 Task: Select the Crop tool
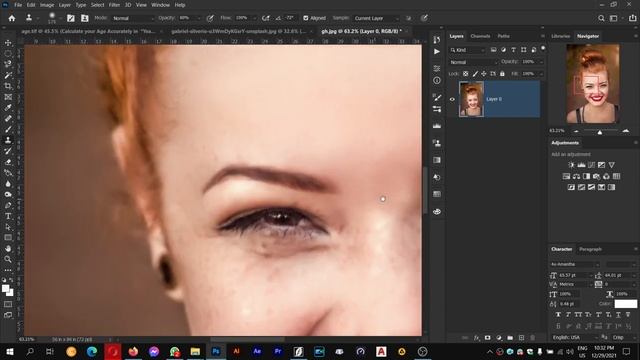[8, 86]
